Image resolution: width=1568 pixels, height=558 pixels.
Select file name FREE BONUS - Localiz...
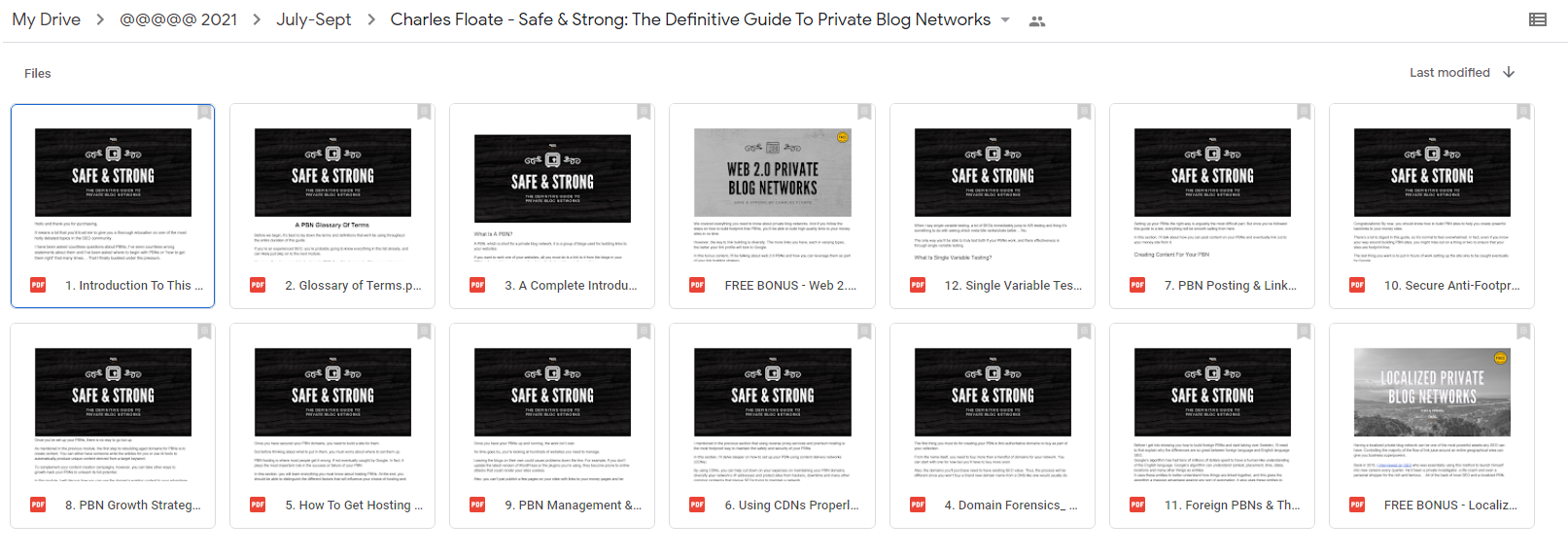coord(1450,505)
